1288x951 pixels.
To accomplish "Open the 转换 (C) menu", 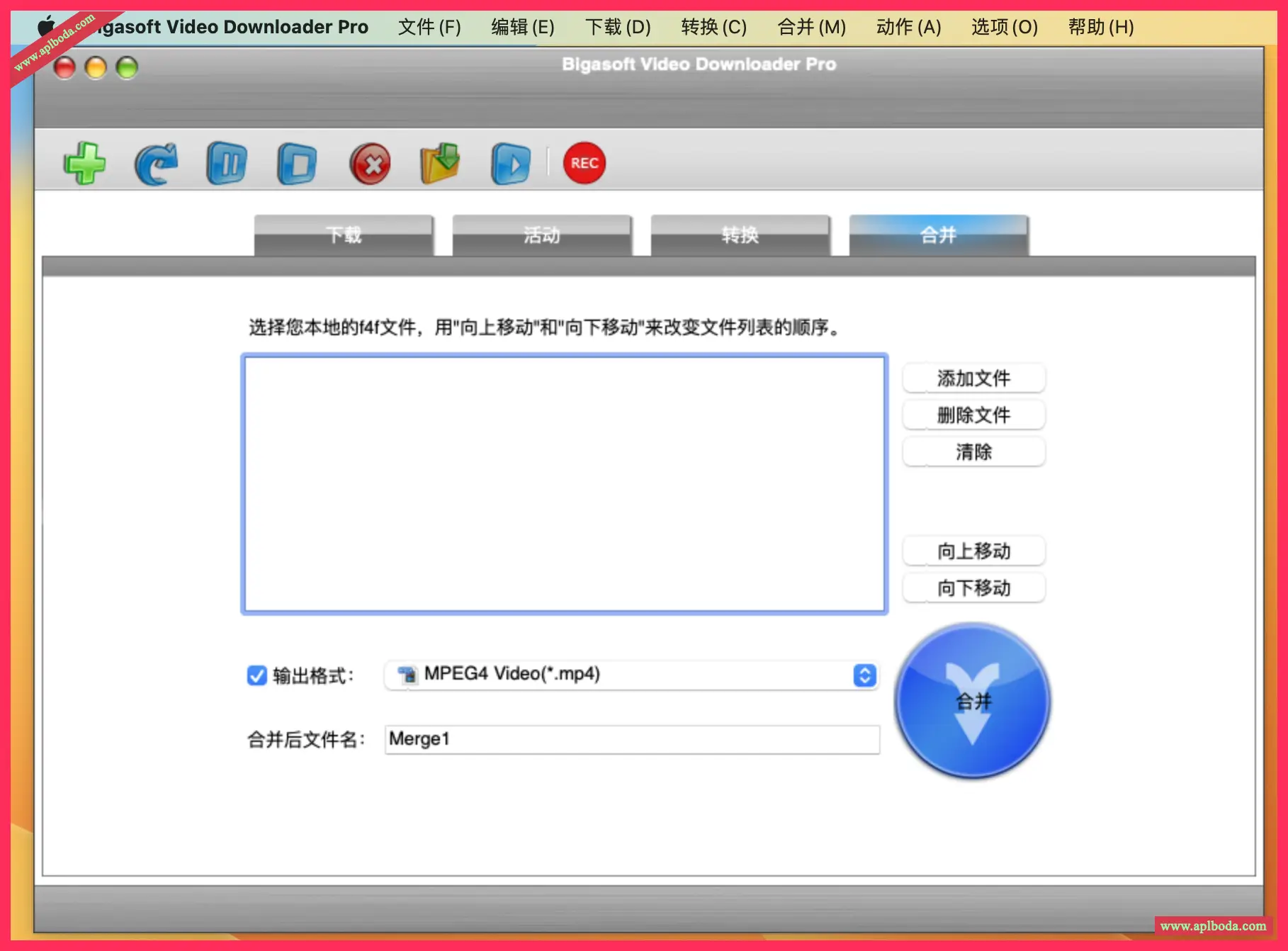I will click(x=713, y=27).
